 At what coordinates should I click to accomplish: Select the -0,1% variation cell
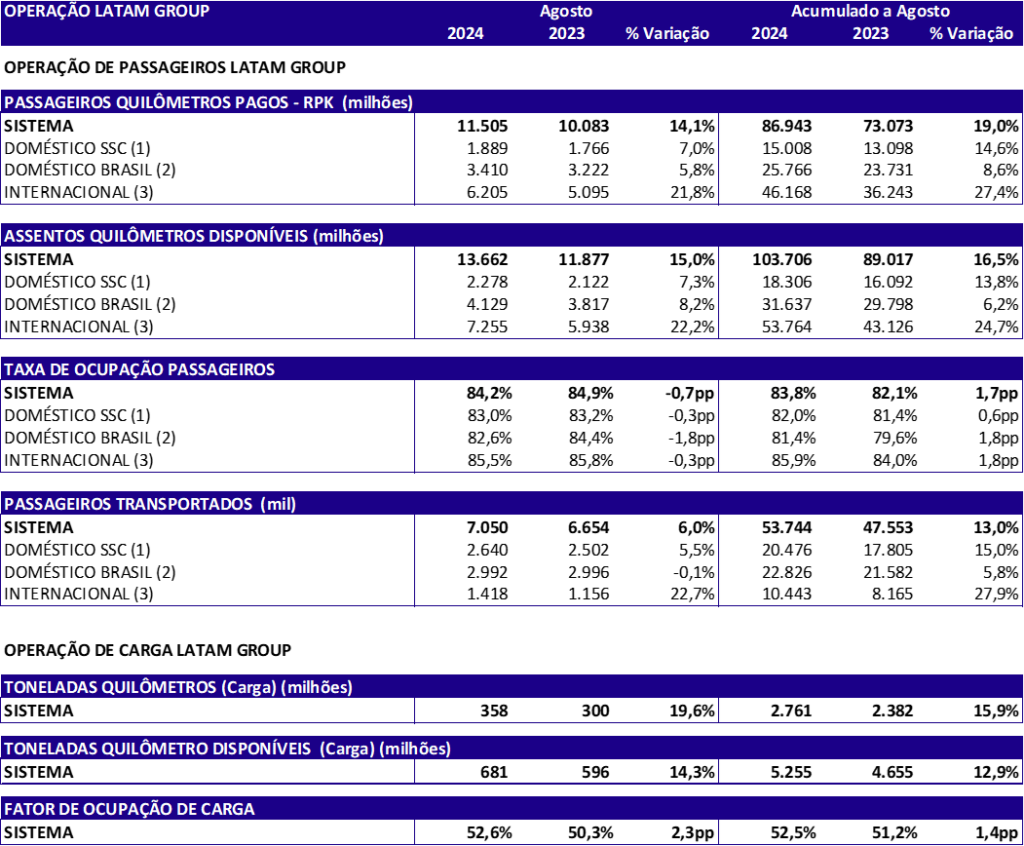694,572
